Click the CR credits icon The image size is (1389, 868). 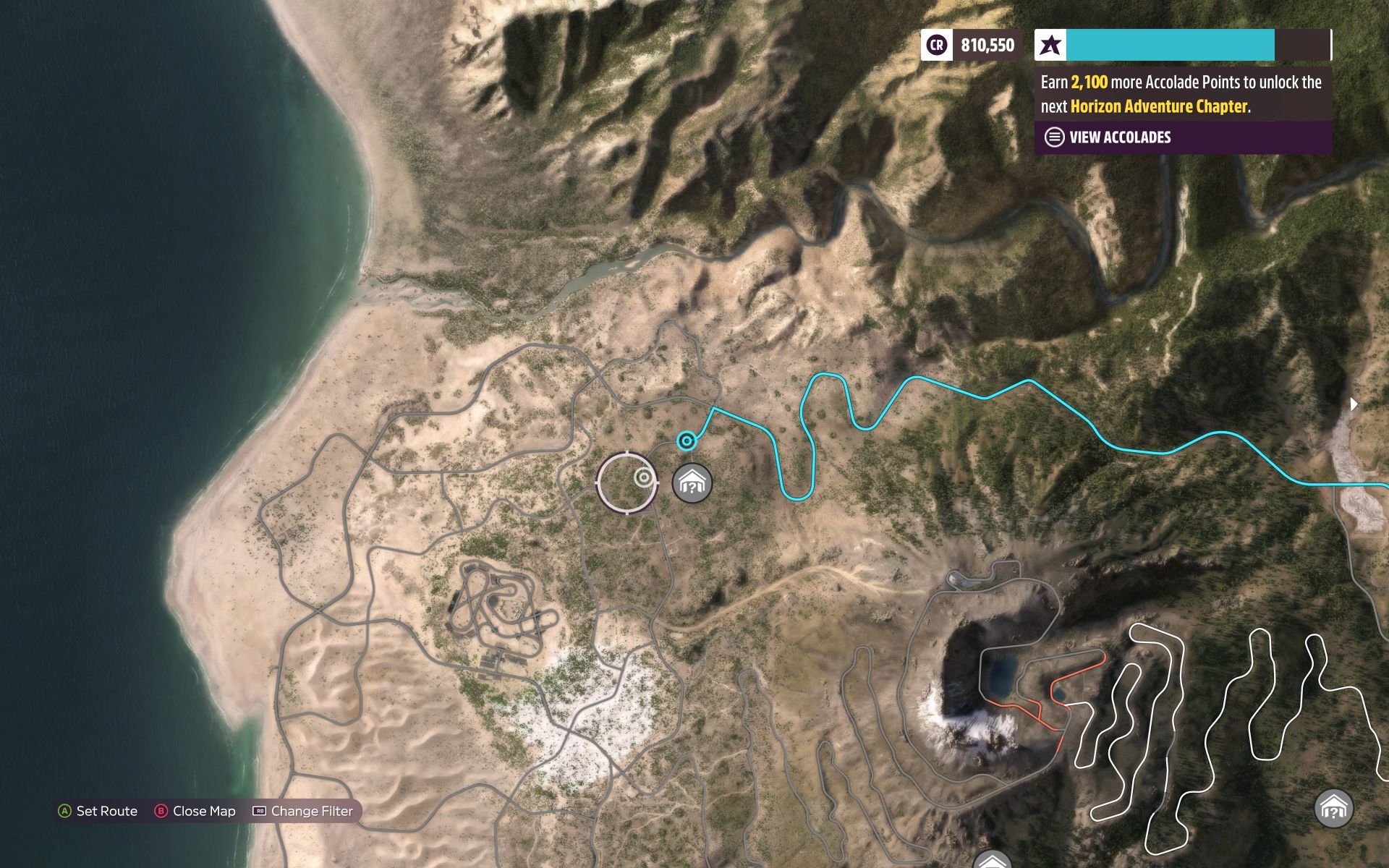[937, 45]
